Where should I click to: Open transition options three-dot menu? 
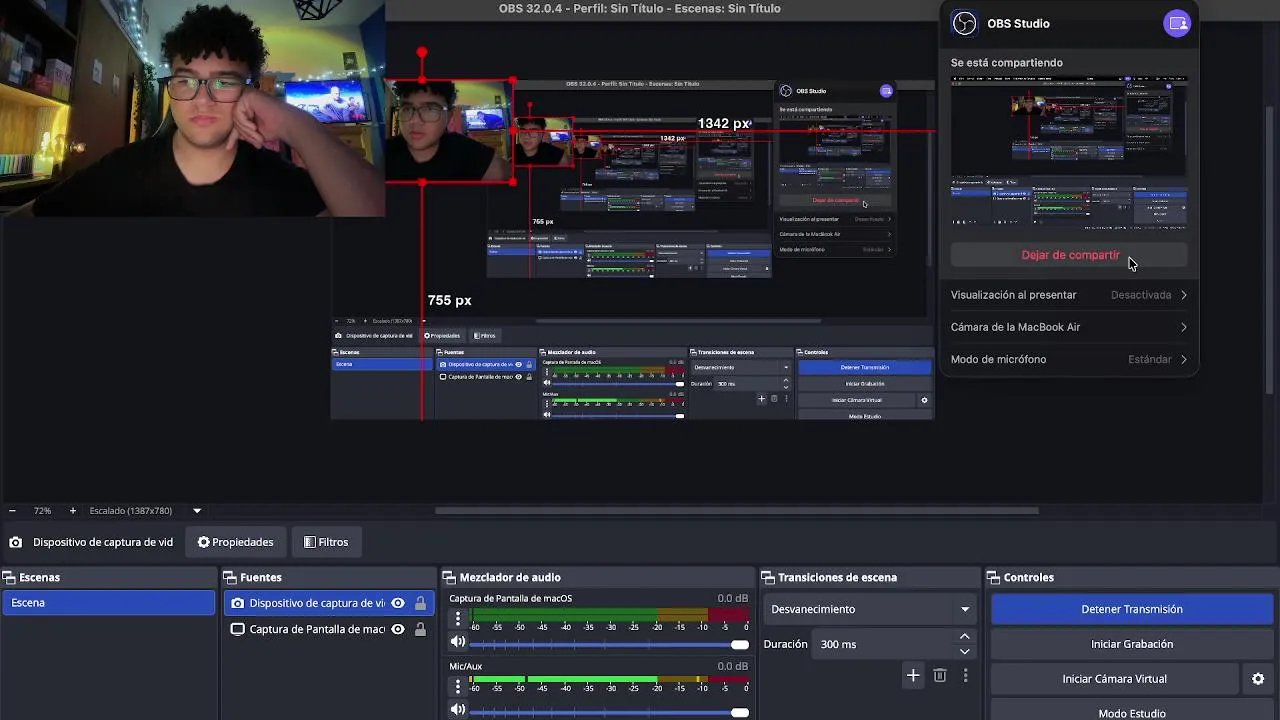(x=965, y=676)
